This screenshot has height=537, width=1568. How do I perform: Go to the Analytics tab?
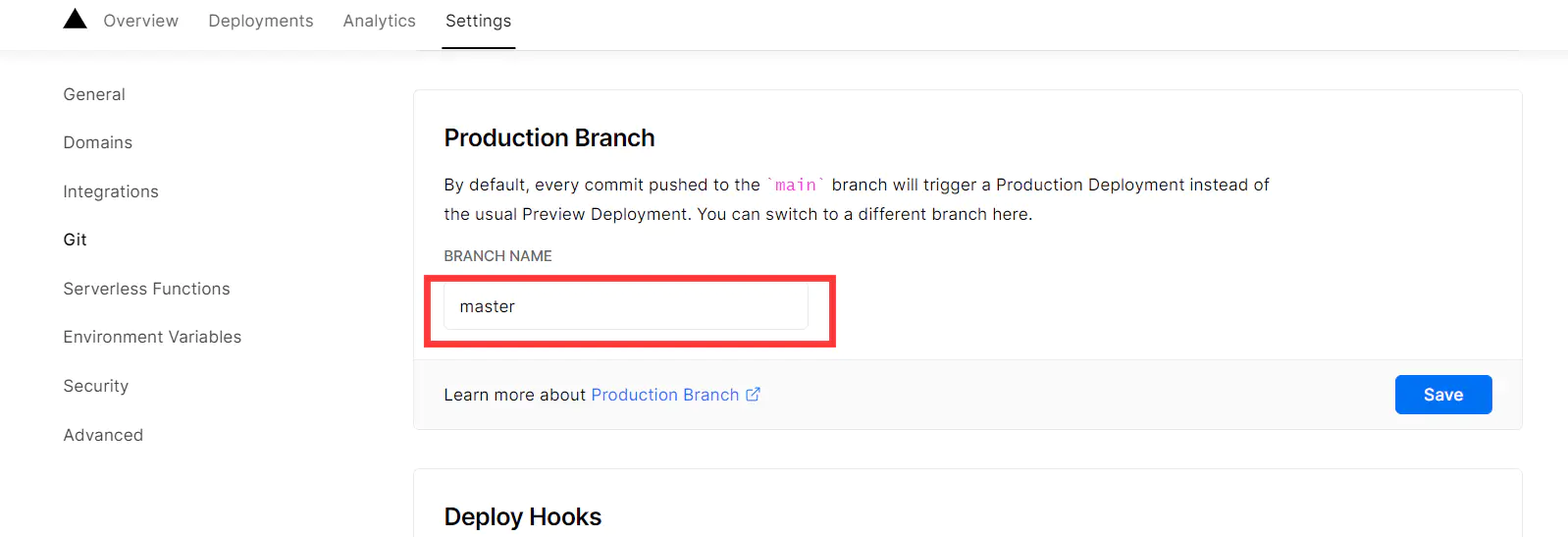pos(379,21)
